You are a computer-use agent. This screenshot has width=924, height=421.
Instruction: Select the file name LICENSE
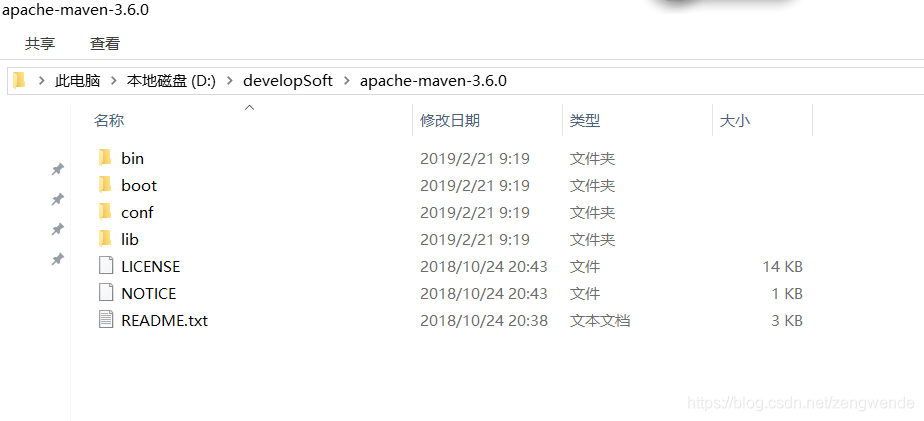pos(151,267)
